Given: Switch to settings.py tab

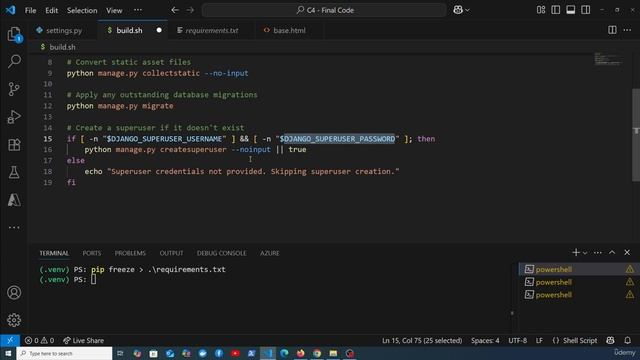Looking at the screenshot, I should pos(63,30).
